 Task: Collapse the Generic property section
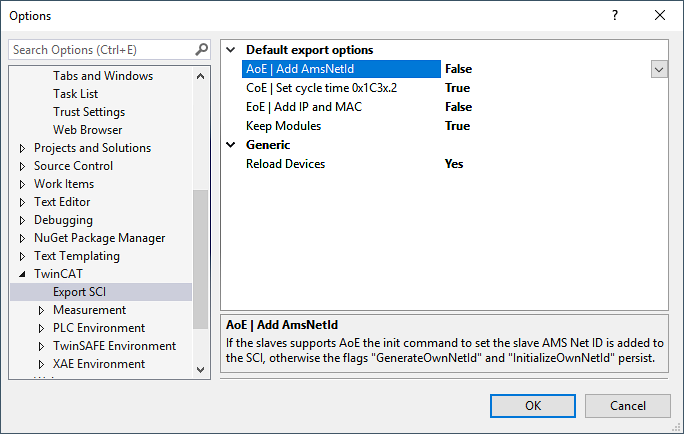point(232,145)
